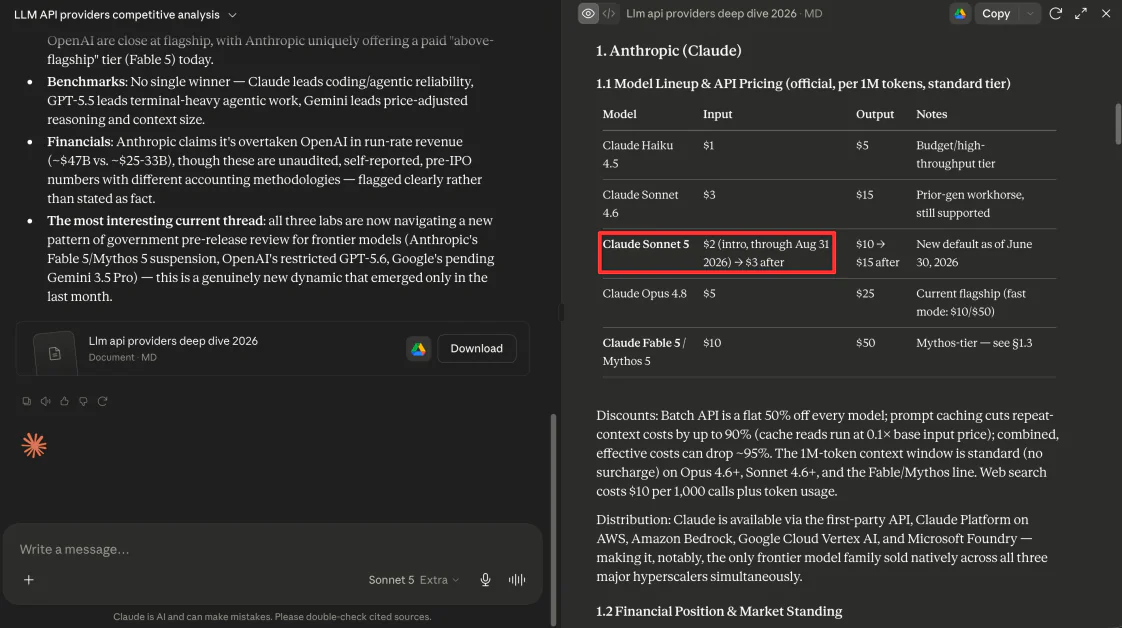Expand the document panel to fullscreen

click(1080, 14)
